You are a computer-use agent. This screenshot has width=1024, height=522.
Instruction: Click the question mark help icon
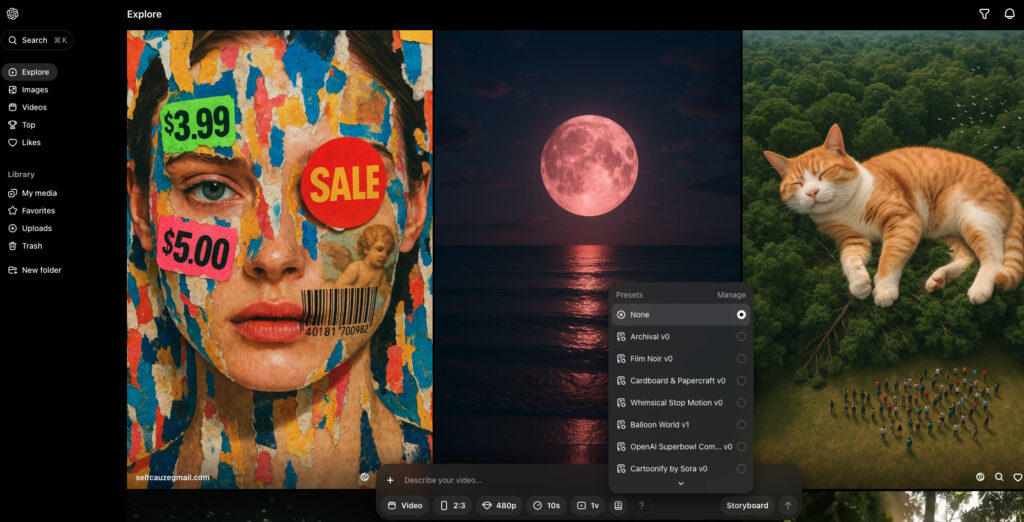(x=641, y=506)
